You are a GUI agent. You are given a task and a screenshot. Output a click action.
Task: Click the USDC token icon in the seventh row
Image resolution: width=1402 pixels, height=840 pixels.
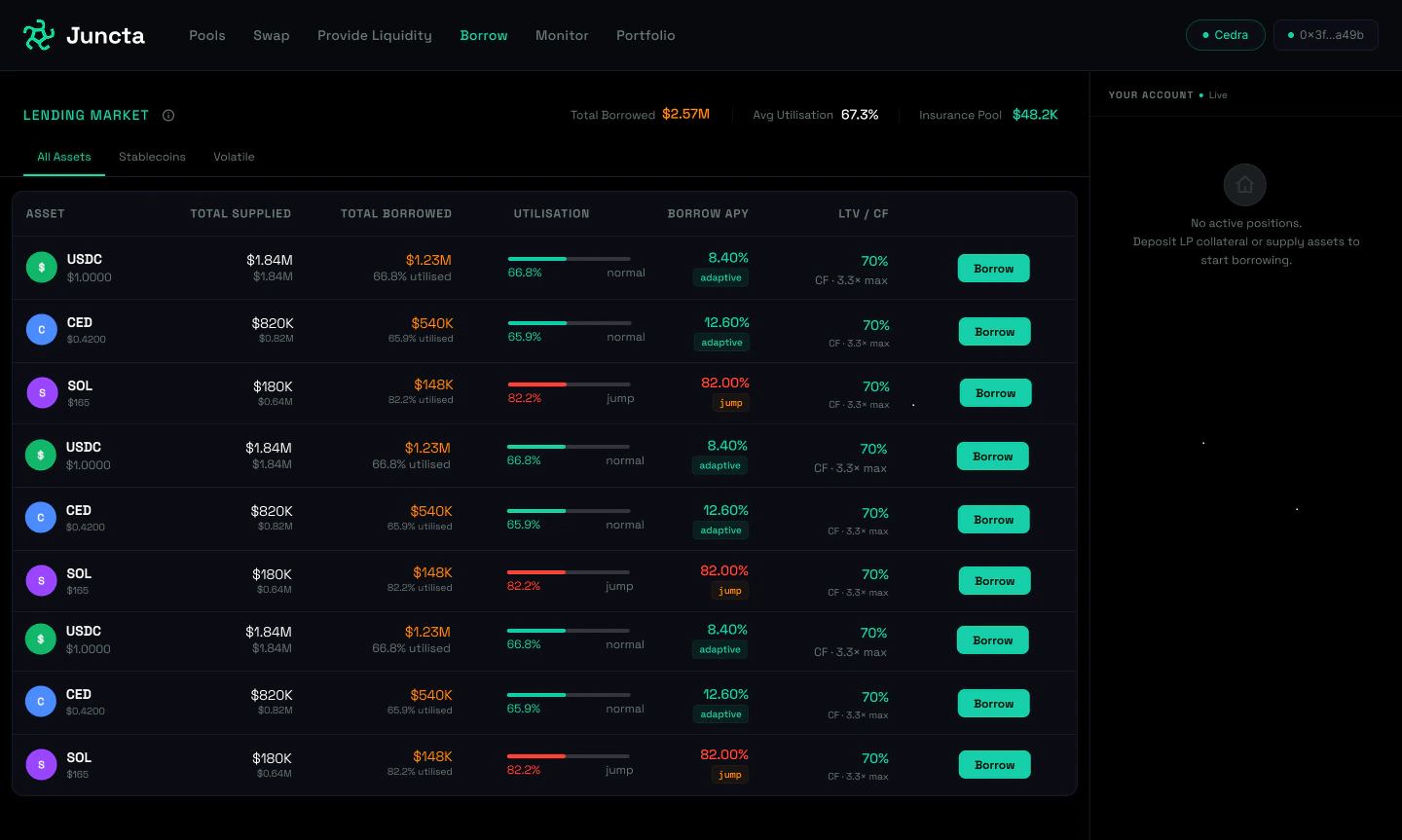click(41, 639)
